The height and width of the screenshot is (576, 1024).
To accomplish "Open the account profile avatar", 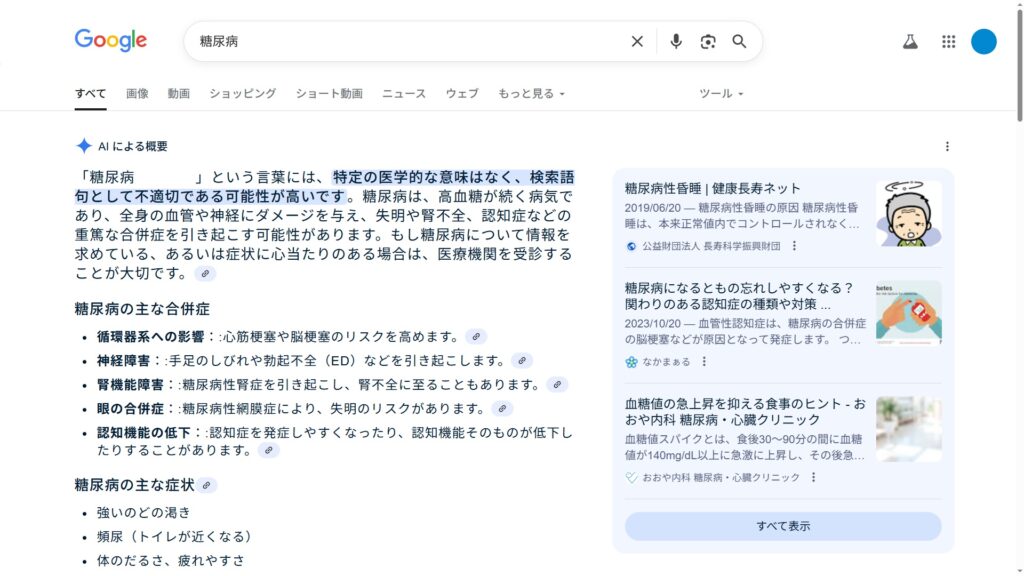I will pyautogui.click(x=983, y=41).
